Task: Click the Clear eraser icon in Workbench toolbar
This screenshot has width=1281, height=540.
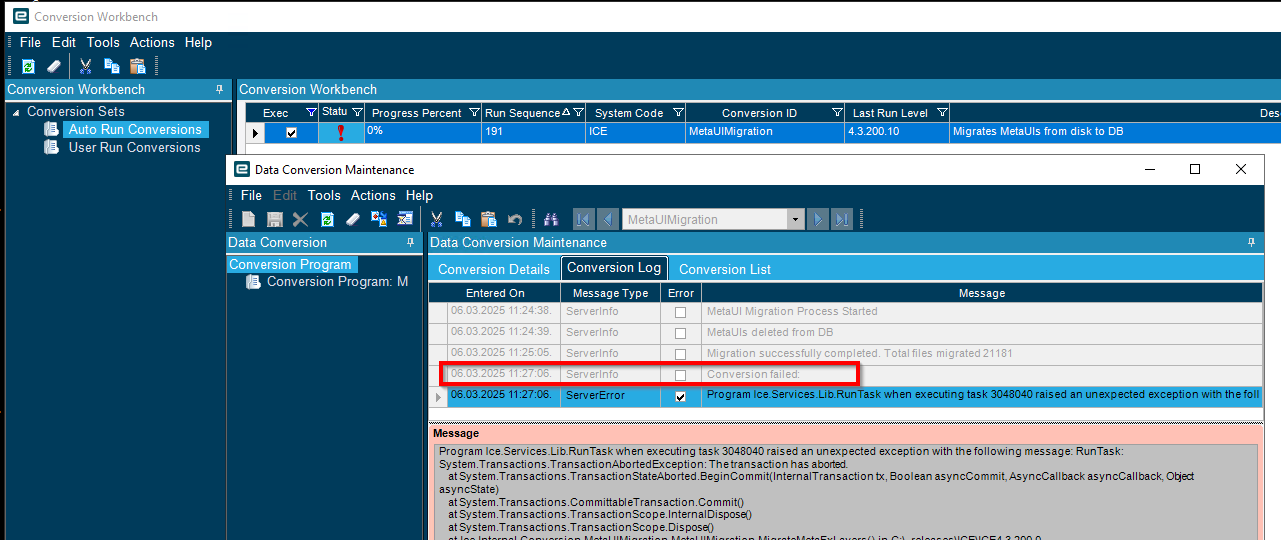Action: pyautogui.click(x=54, y=66)
